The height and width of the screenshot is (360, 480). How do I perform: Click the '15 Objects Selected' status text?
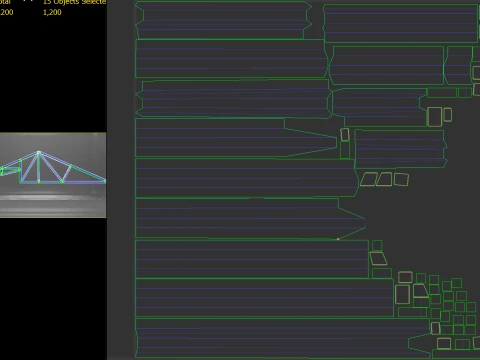click(75, 2)
